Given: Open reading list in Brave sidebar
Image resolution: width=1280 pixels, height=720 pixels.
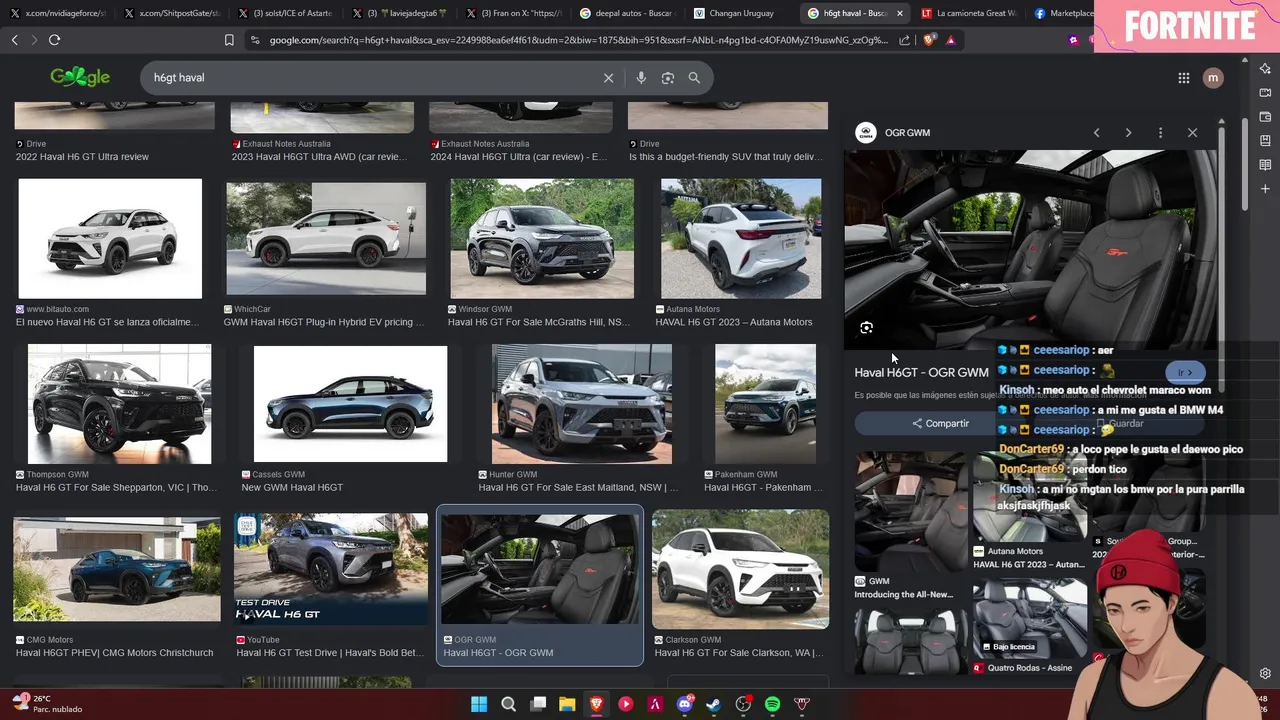Looking at the screenshot, I should click(x=1265, y=165).
